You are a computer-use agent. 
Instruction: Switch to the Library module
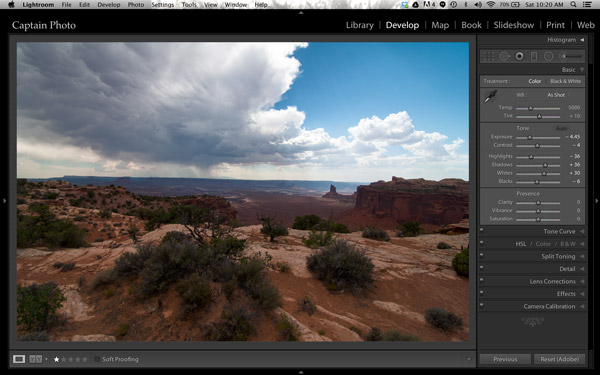[360, 25]
